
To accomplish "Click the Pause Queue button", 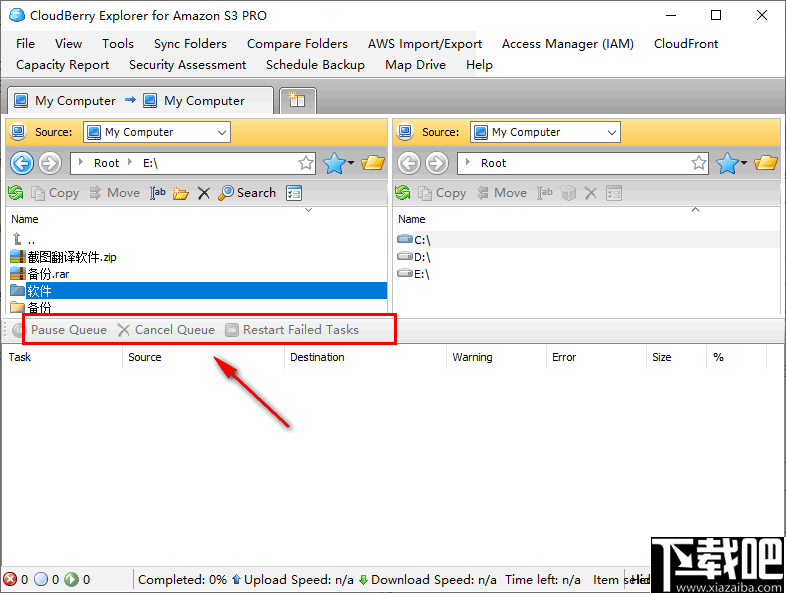I will click(60, 330).
